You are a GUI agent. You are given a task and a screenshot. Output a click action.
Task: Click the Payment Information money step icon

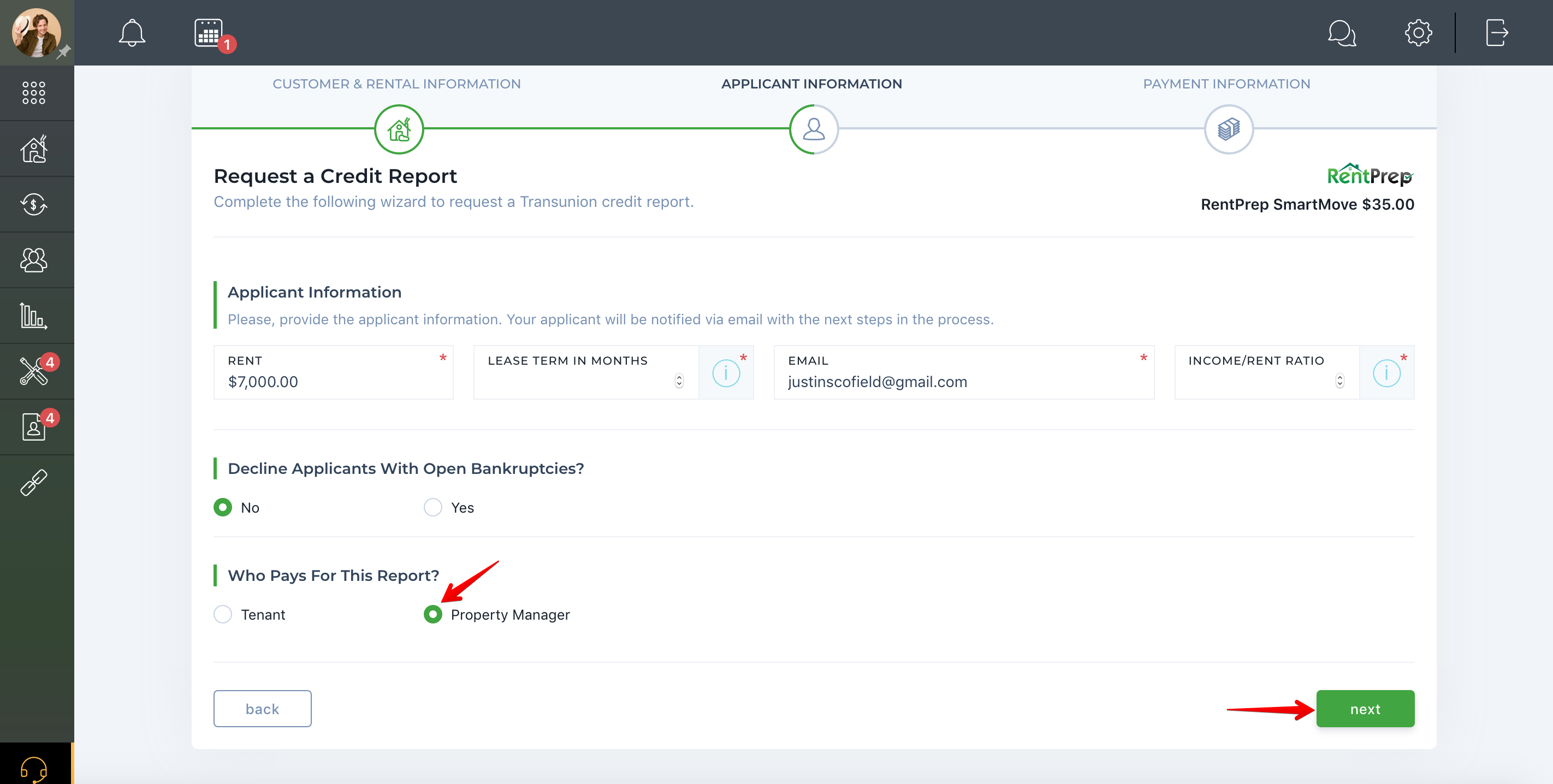[1228, 129]
